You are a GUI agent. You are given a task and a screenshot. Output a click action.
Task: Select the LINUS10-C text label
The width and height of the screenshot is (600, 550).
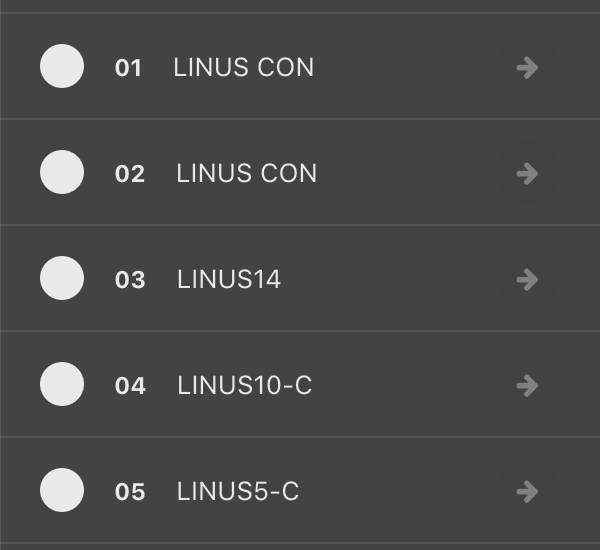(x=244, y=386)
